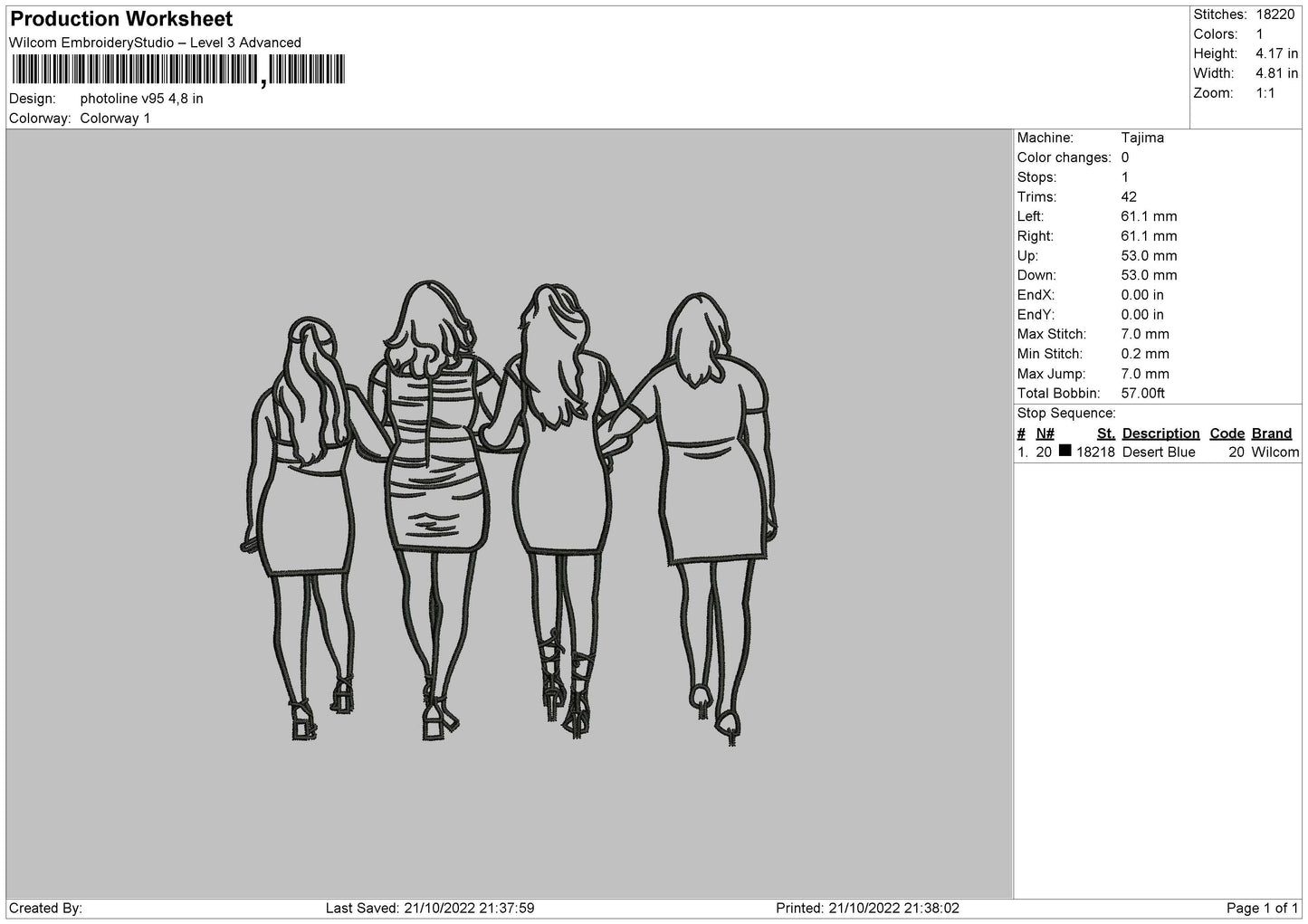Click the Zoom value 1:1
The height and width of the screenshot is (924, 1308).
point(1265,93)
